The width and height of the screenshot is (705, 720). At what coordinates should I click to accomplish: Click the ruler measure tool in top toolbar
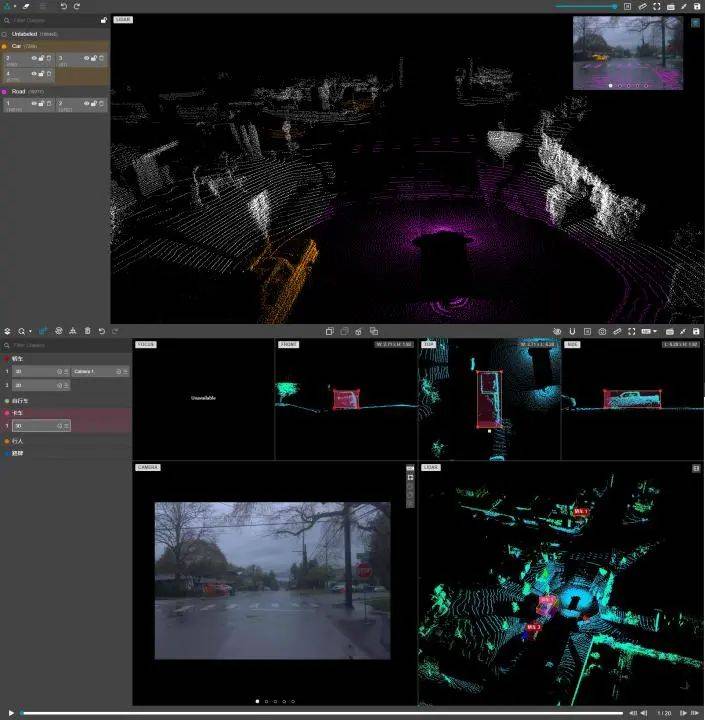pos(642,6)
